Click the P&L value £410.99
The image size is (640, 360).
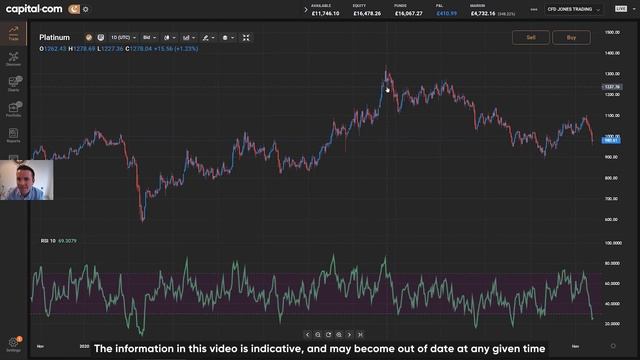pyautogui.click(x=447, y=13)
